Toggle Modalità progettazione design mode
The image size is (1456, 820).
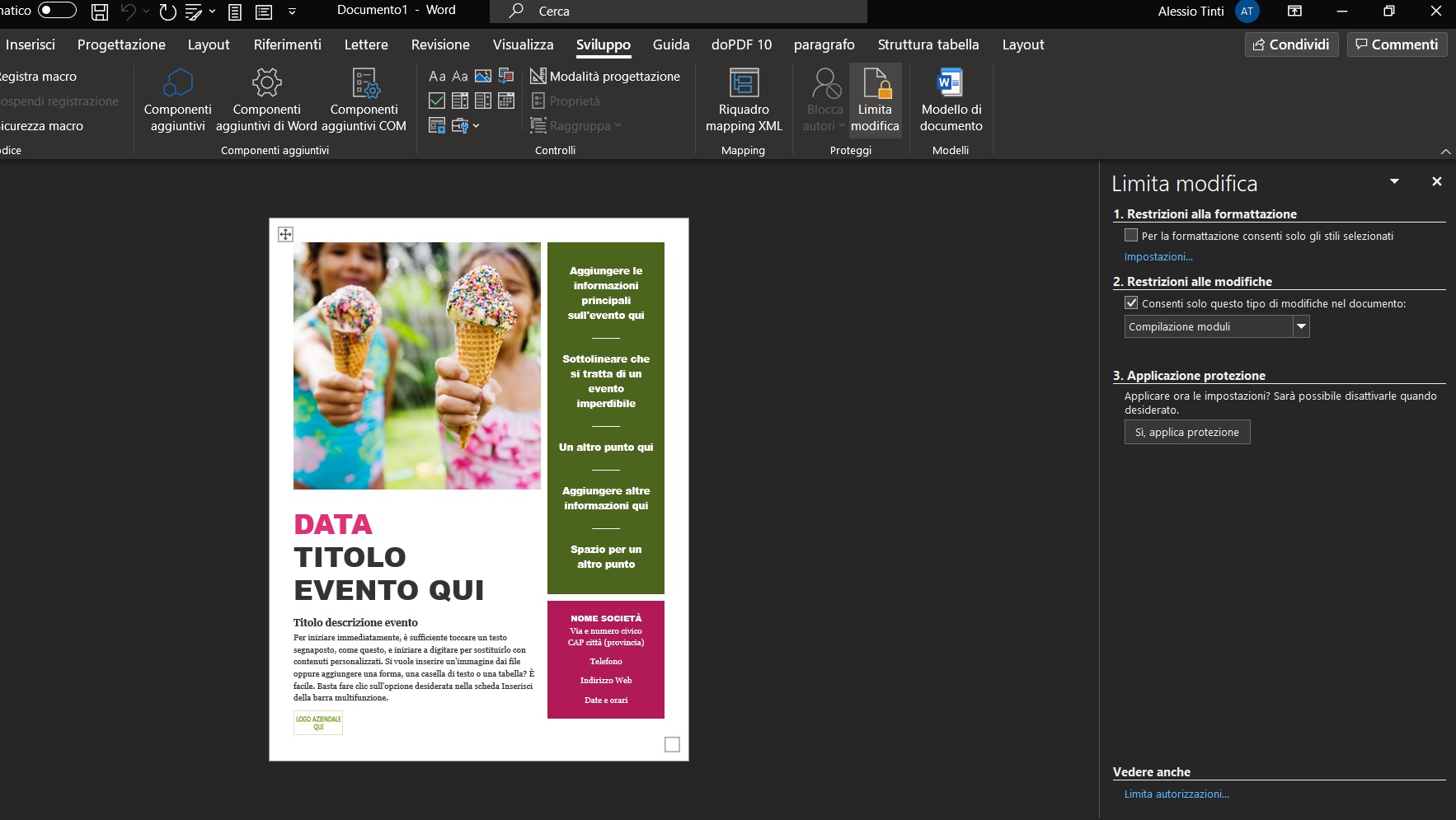(x=605, y=77)
